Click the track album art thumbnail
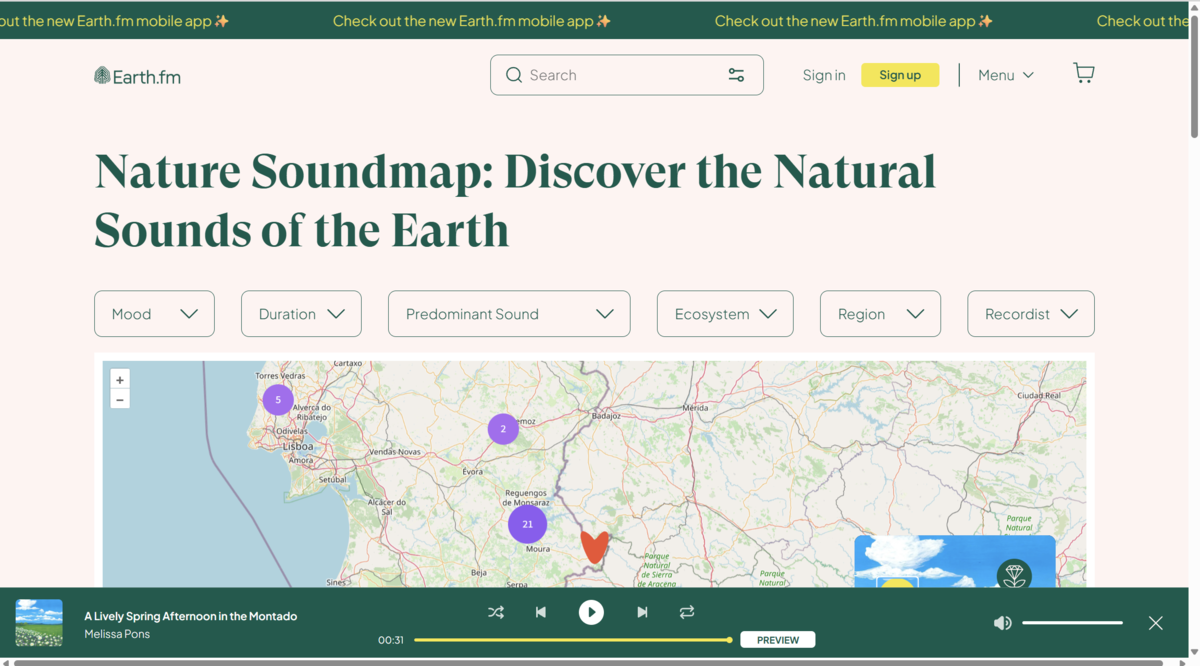 pyautogui.click(x=39, y=623)
